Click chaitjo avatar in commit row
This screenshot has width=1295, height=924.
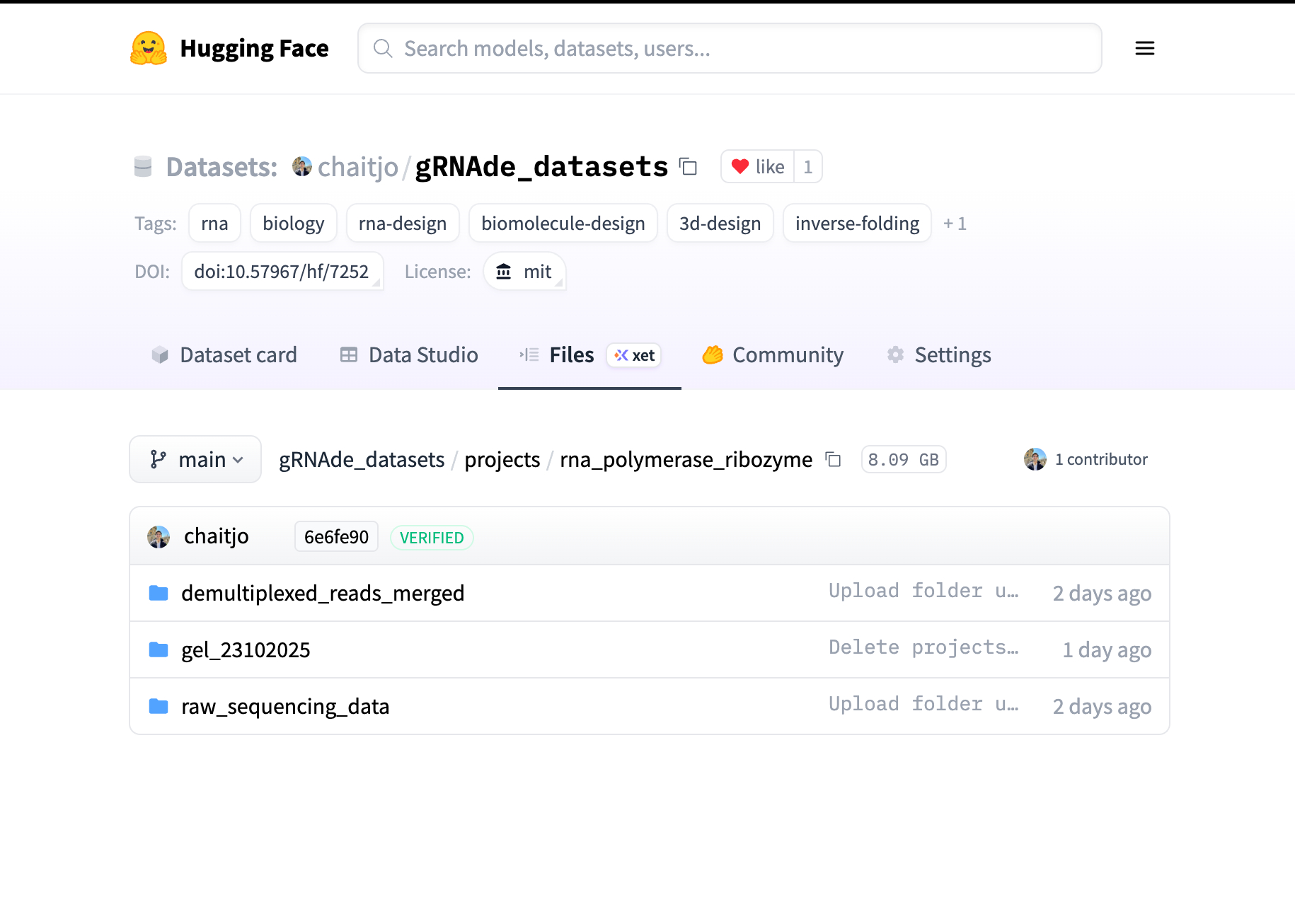coord(159,537)
